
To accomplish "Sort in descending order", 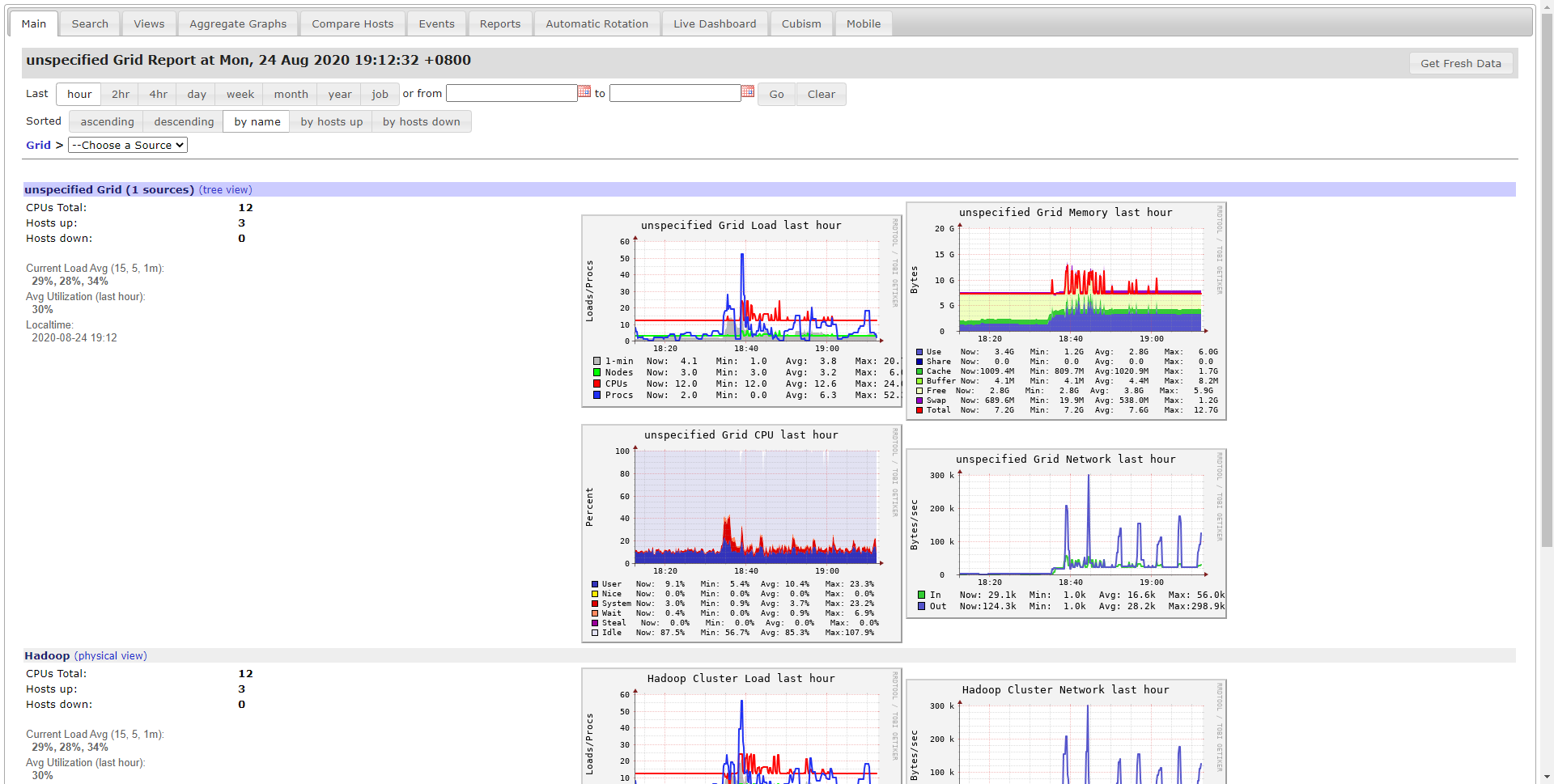I will (x=185, y=122).
